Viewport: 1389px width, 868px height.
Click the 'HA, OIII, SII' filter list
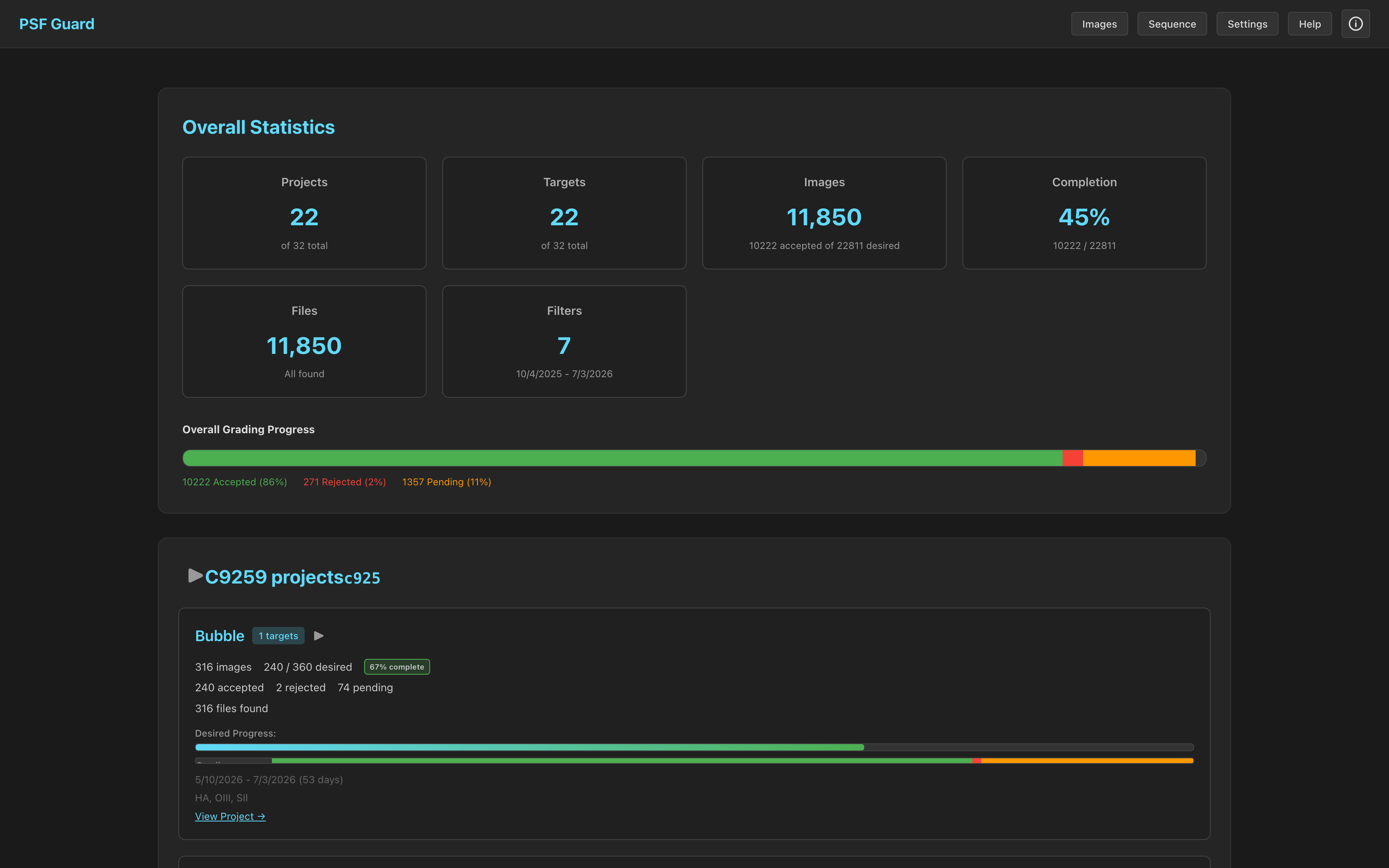221,798
